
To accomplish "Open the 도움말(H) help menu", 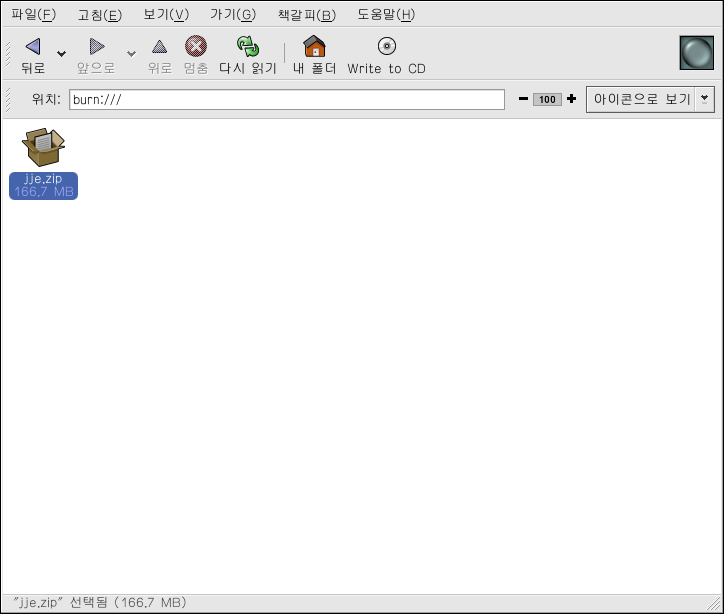I will [386, 14].
